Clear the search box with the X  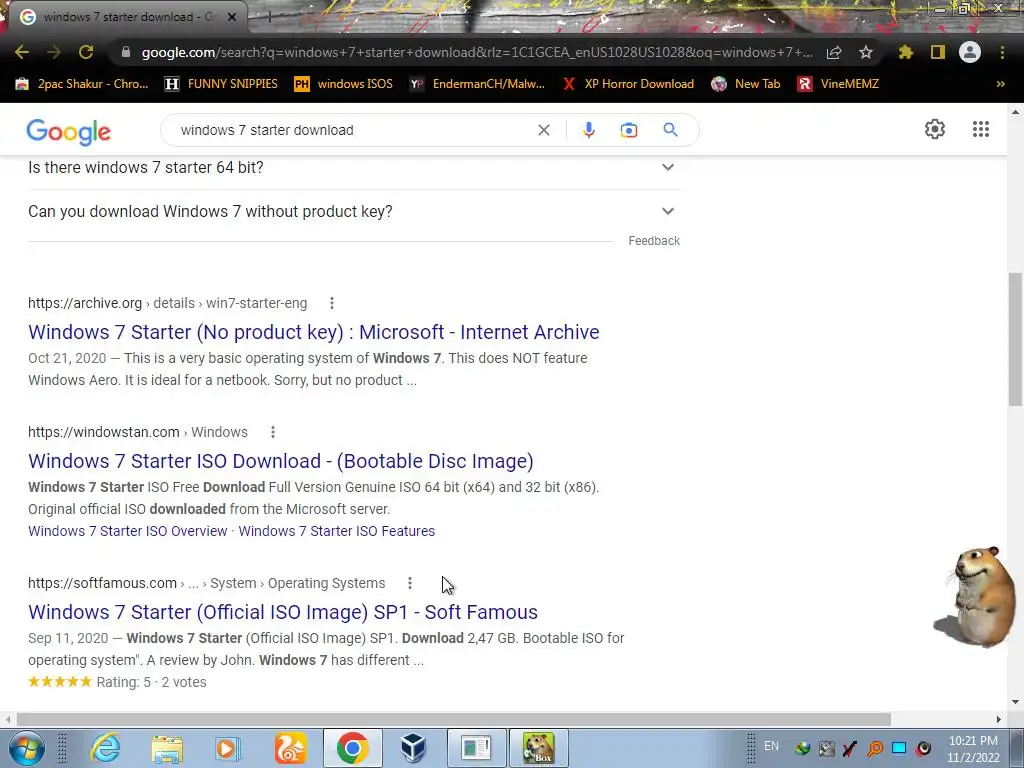pyautogui.click(x=543, y=130)
